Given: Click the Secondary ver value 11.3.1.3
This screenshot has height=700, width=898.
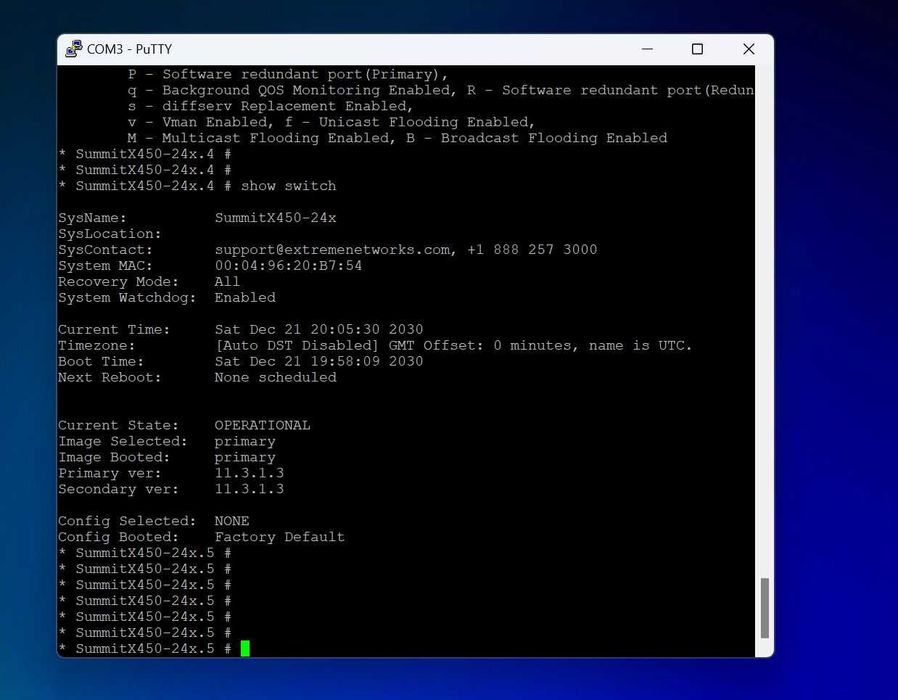Looking at the screenshot, I should click(249, 489).
